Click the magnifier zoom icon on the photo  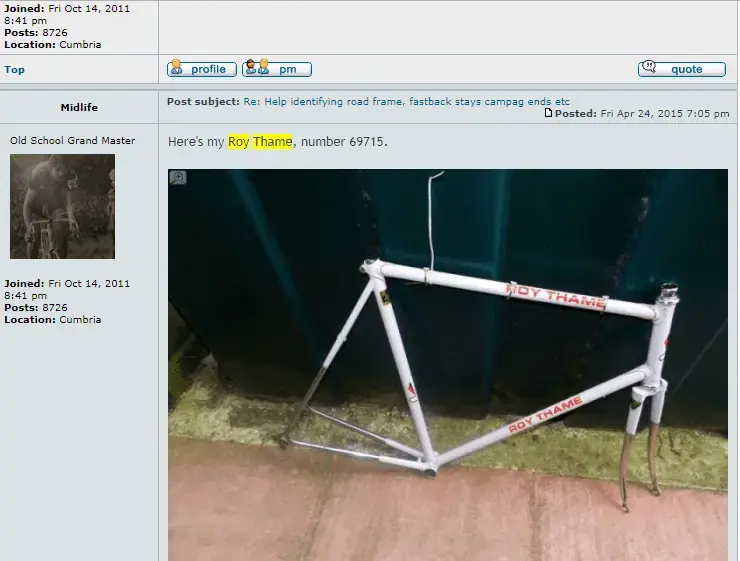pos(178,177)
